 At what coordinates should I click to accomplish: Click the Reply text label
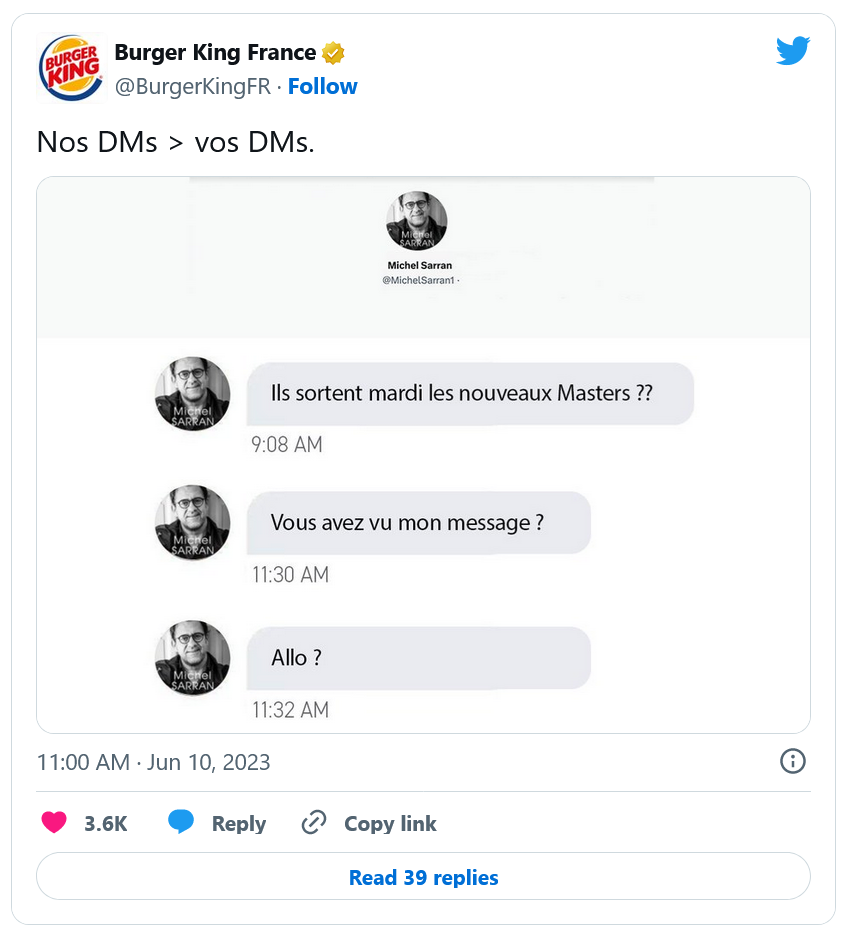tap(238, 824)
